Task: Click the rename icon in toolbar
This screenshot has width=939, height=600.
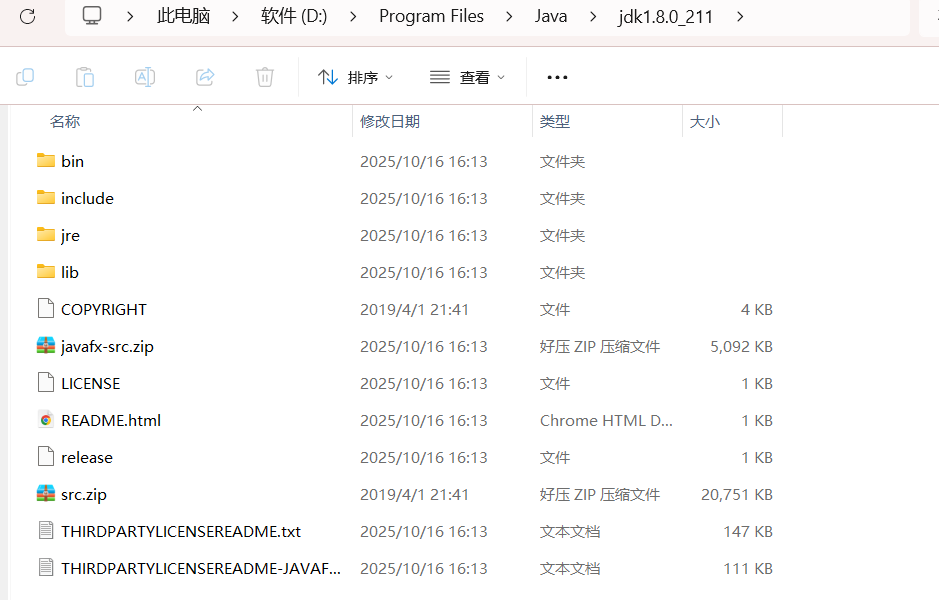Action: (145, 77)
